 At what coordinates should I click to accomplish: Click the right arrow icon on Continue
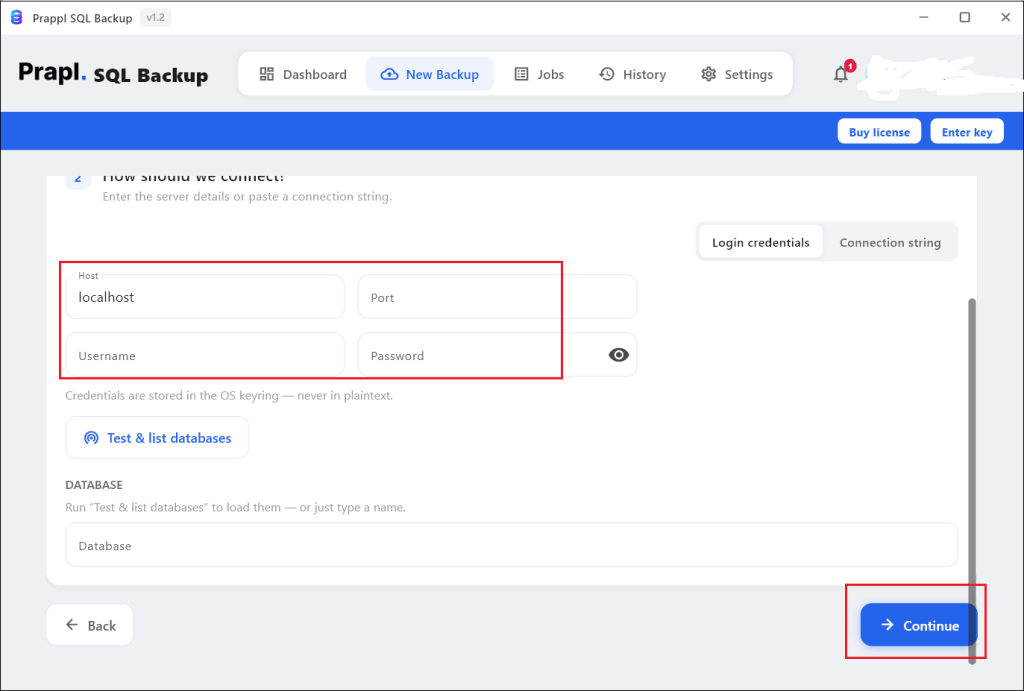coord(887,625)
